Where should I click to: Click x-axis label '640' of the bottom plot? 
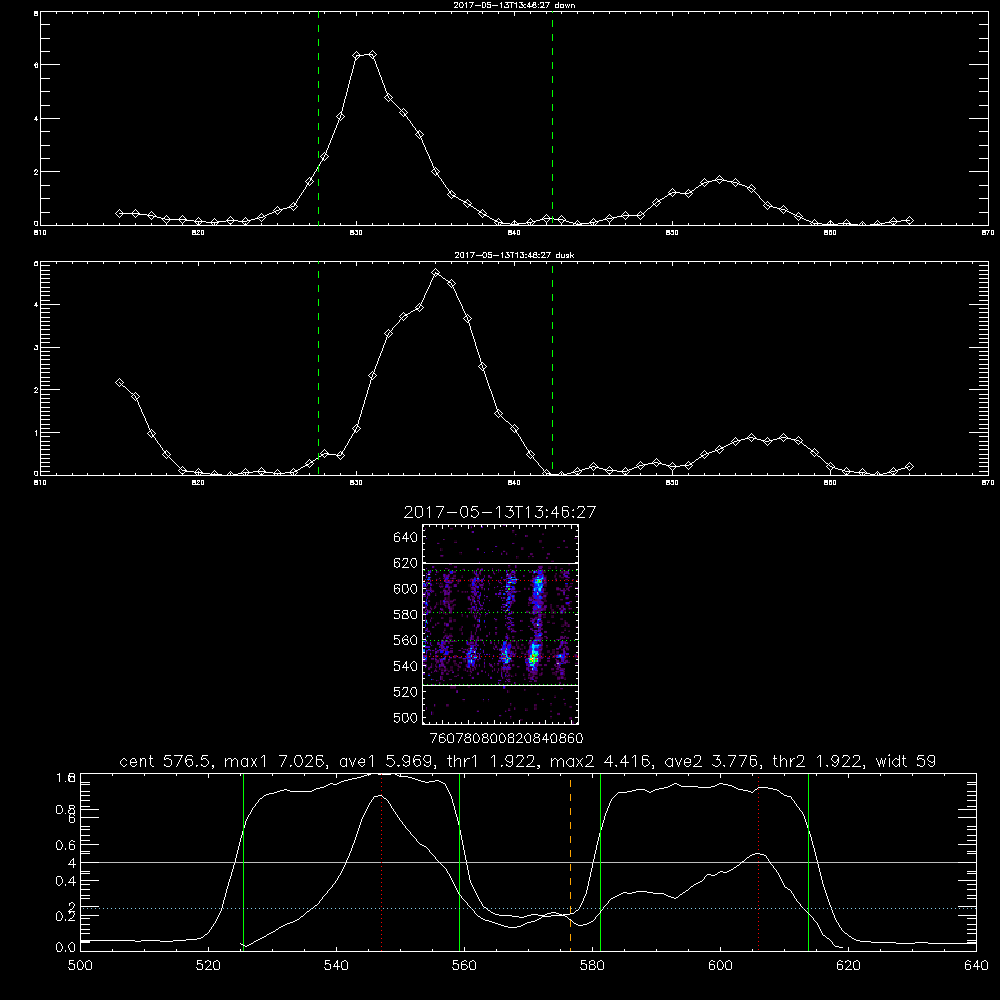tap(976, 966)
